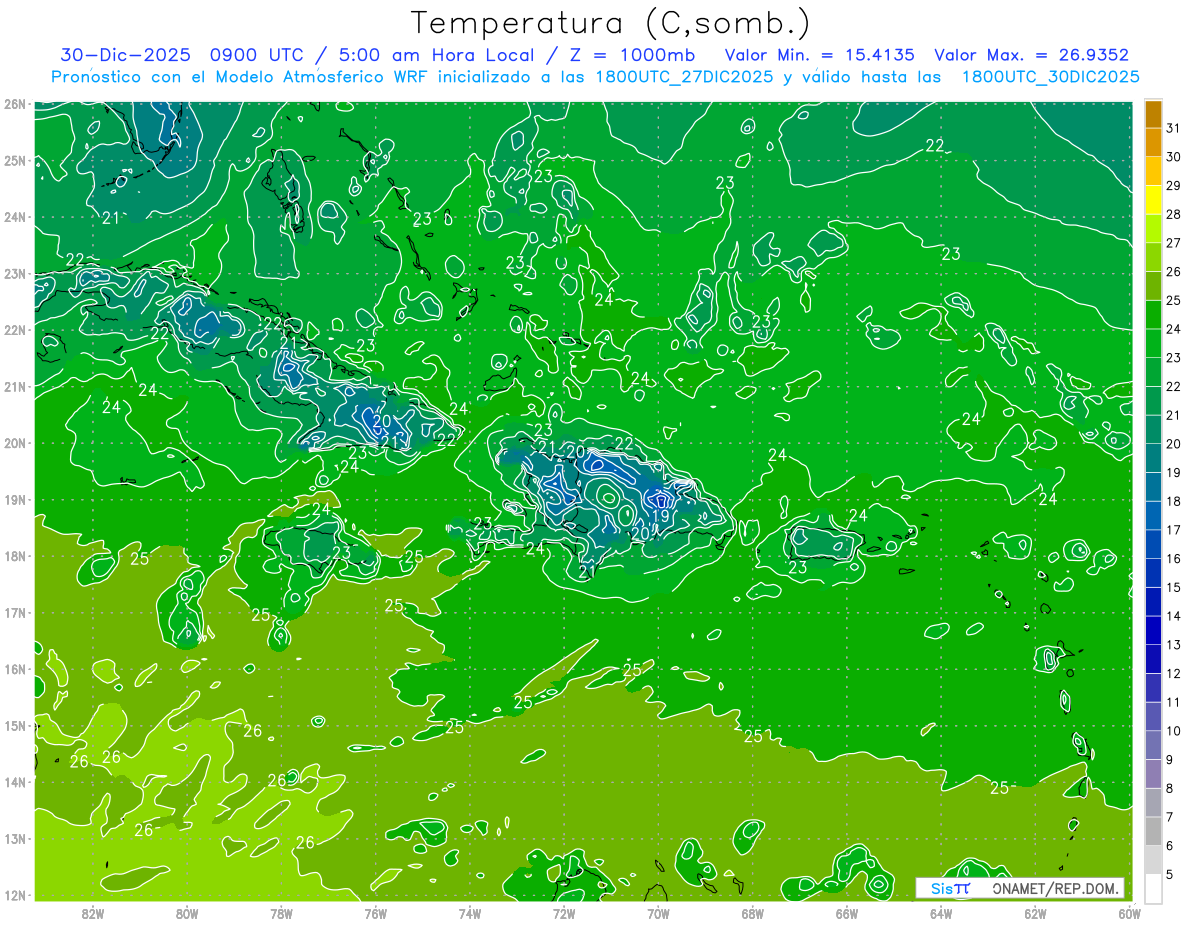Click the color bar label "7"

1170,816
